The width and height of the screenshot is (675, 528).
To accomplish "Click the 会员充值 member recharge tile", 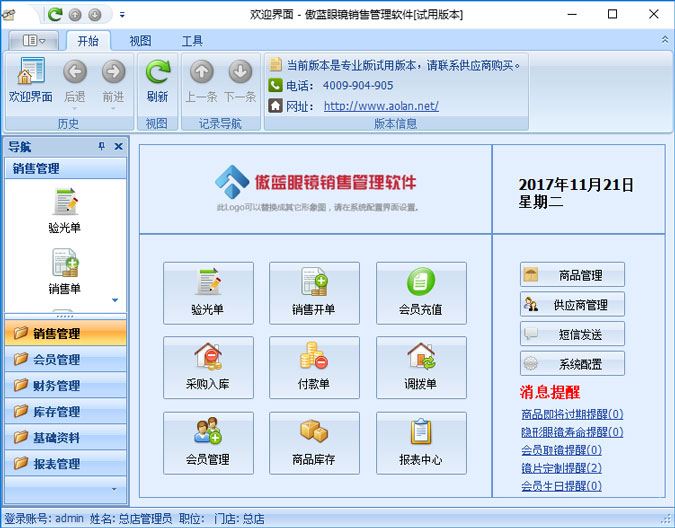I will 421,292.
